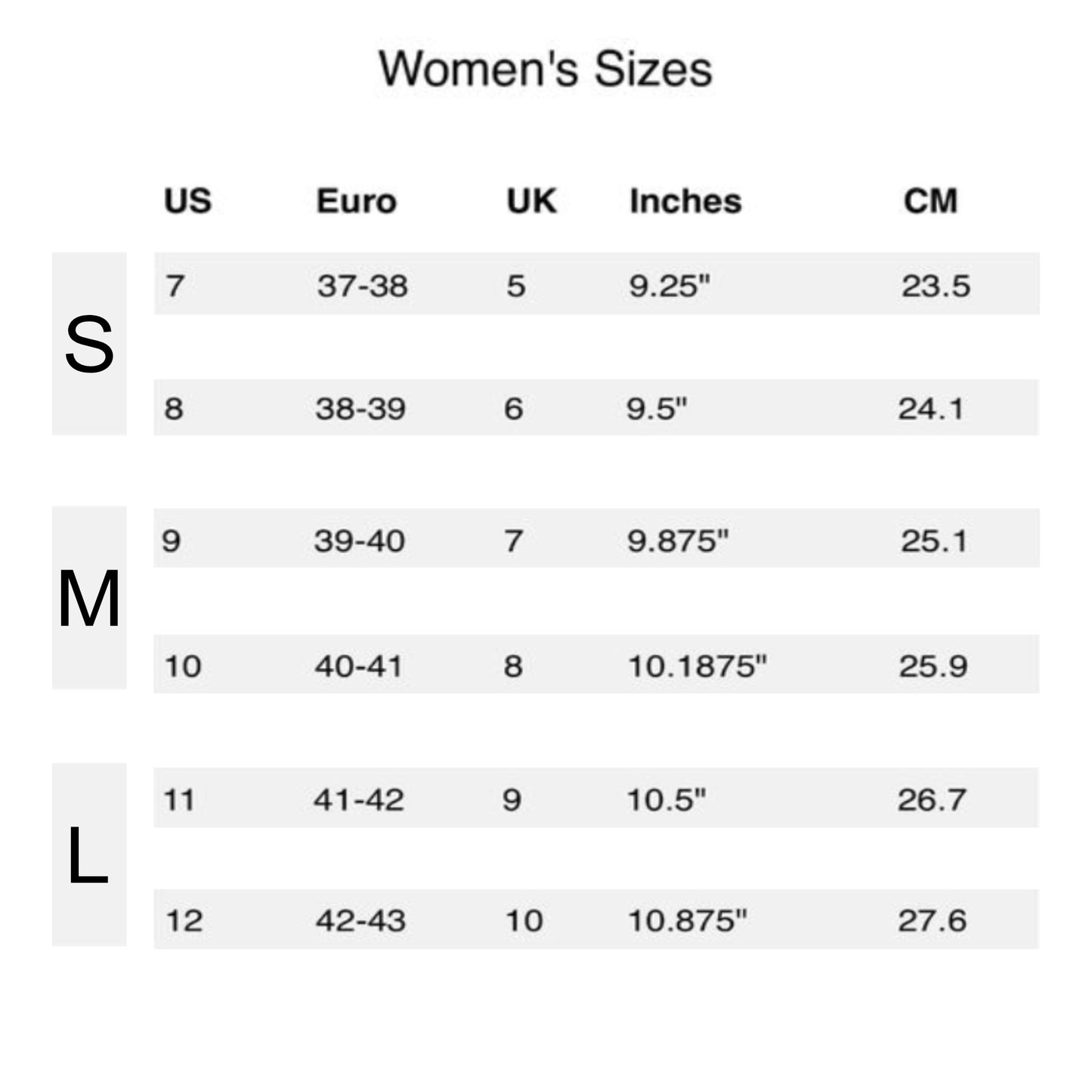Select the 27.6 CM value
Viewport: 1092px width, 1092px height.
pyautogui.click(x=932, y=920)
